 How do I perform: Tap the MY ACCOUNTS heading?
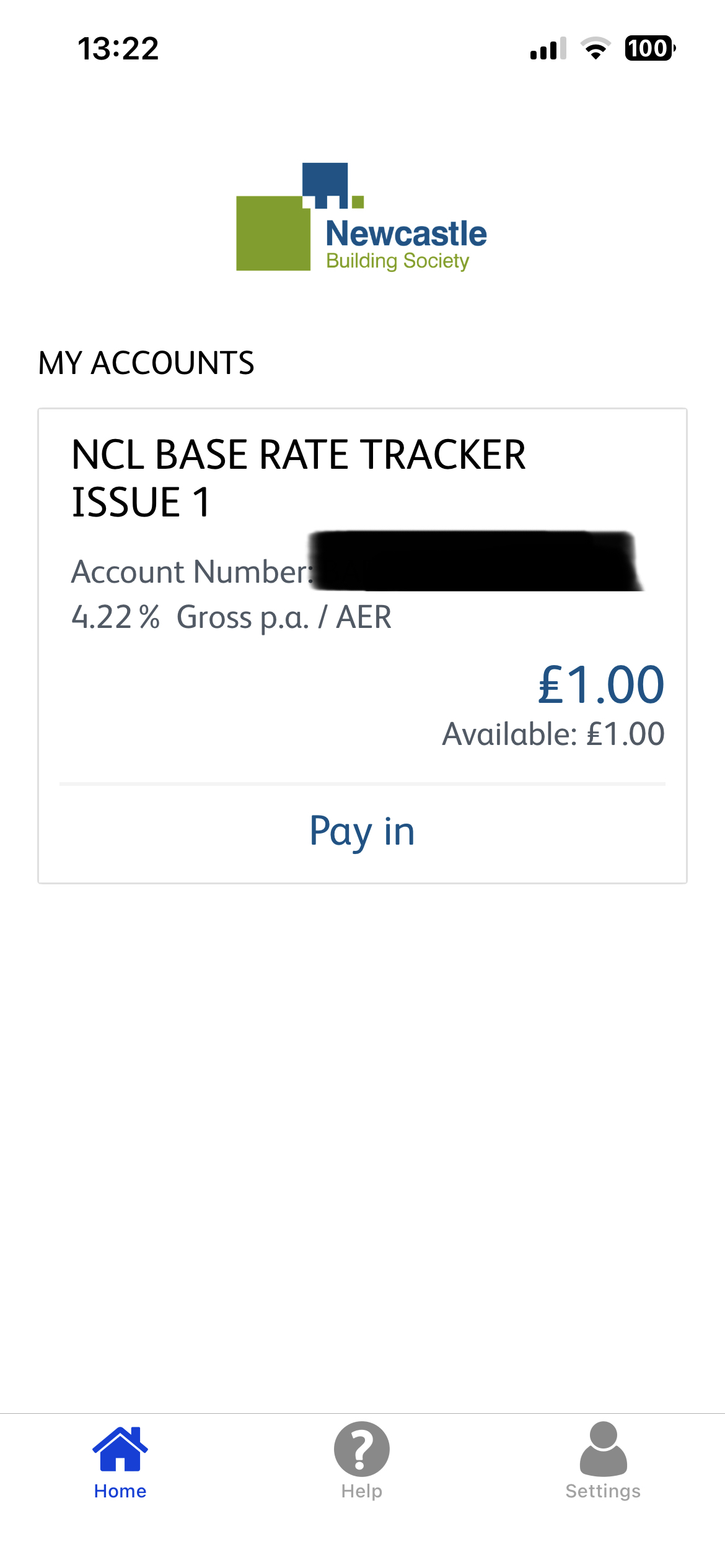pyautogui.click(x=146, y=363)
